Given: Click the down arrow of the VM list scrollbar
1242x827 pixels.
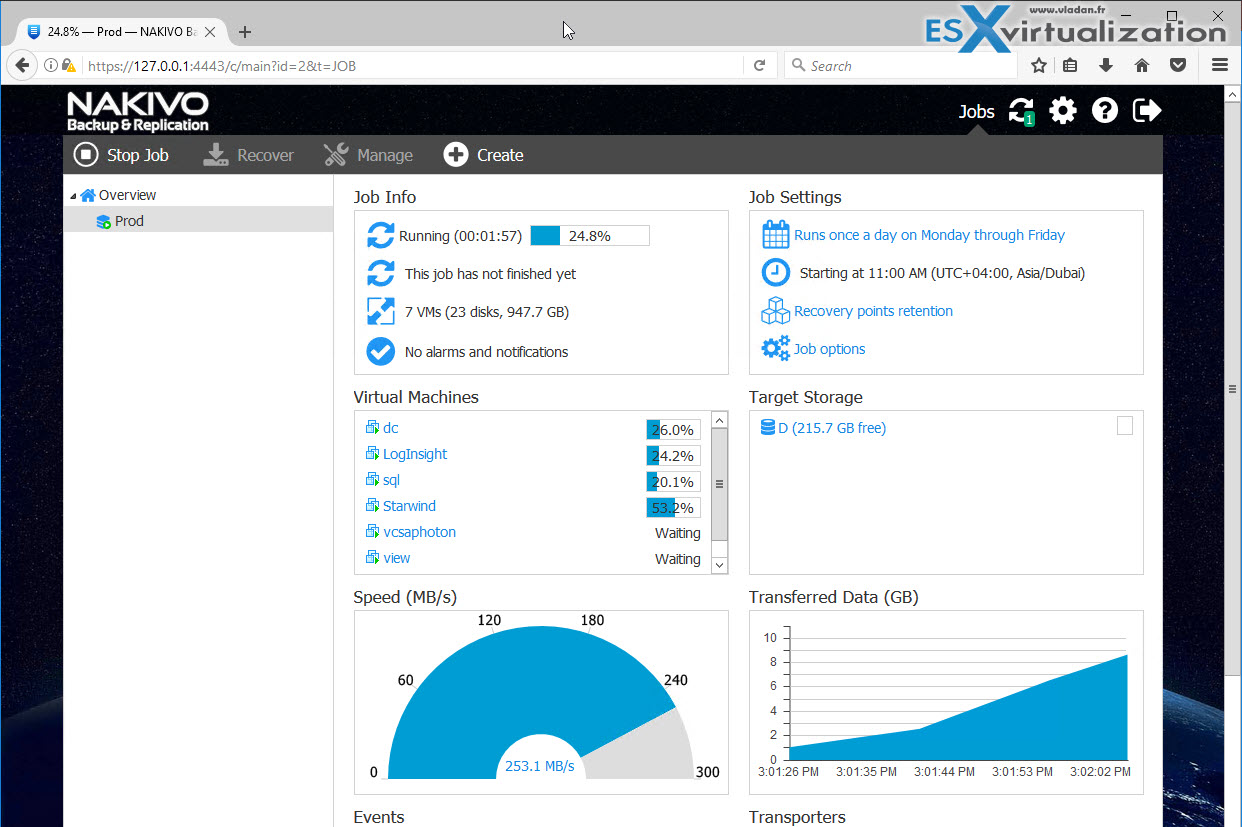Looking at the screenshot, I should 719,566.
